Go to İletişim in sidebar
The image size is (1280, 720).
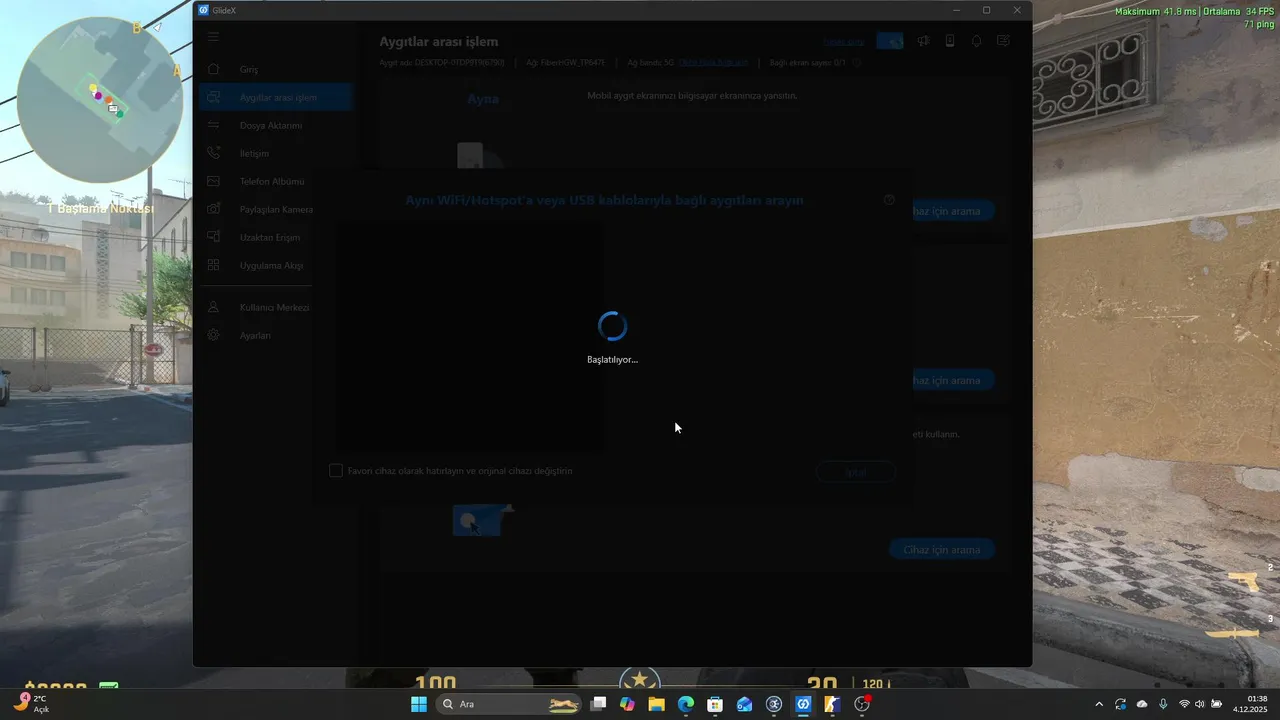coord(275,153)
